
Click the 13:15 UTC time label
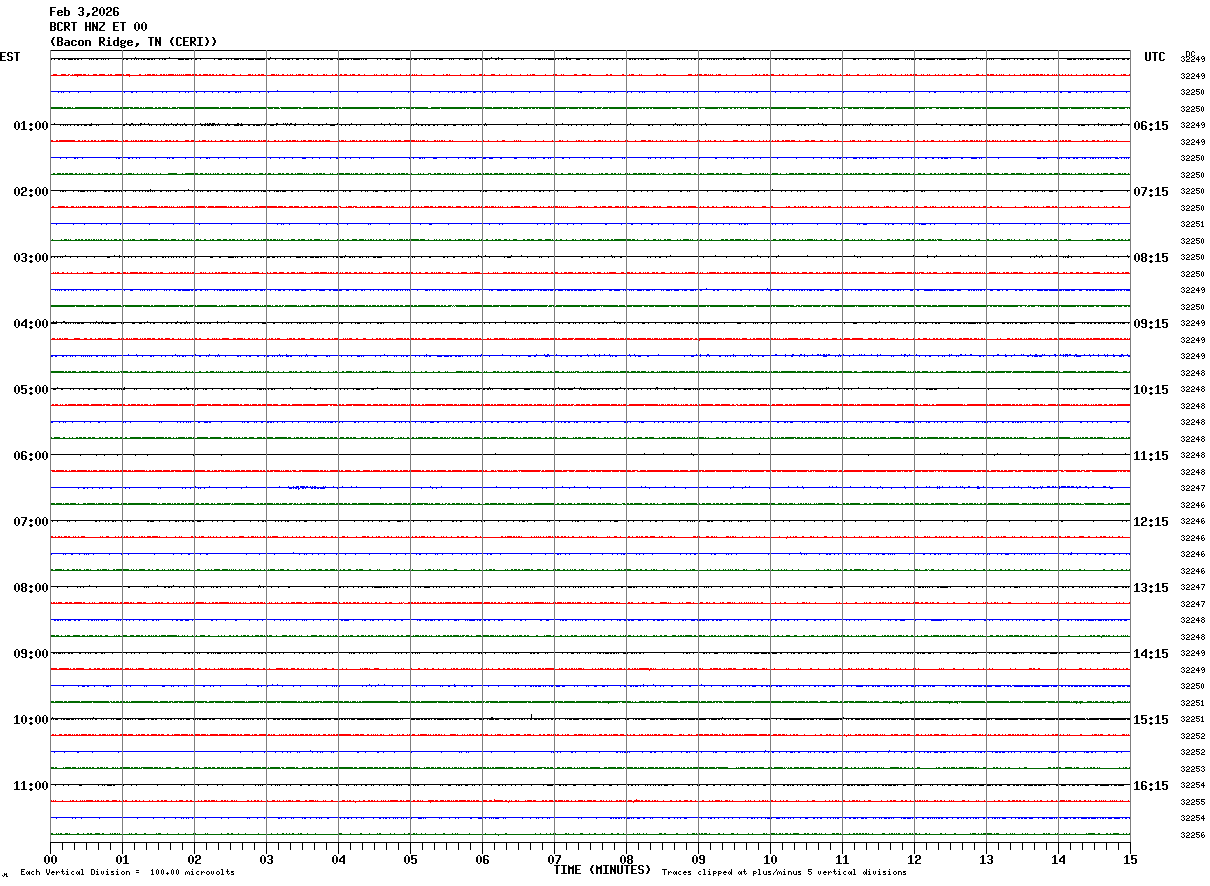click(x=1151, y=588)
